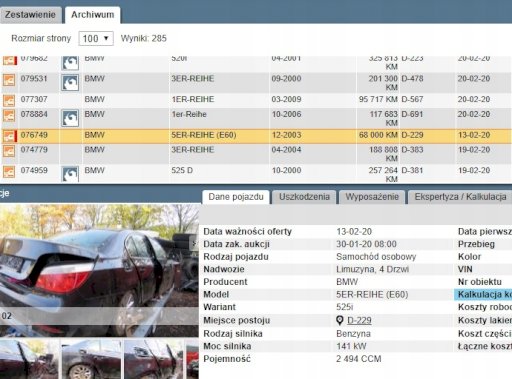Click the orange status icon for row 077307

9,100
